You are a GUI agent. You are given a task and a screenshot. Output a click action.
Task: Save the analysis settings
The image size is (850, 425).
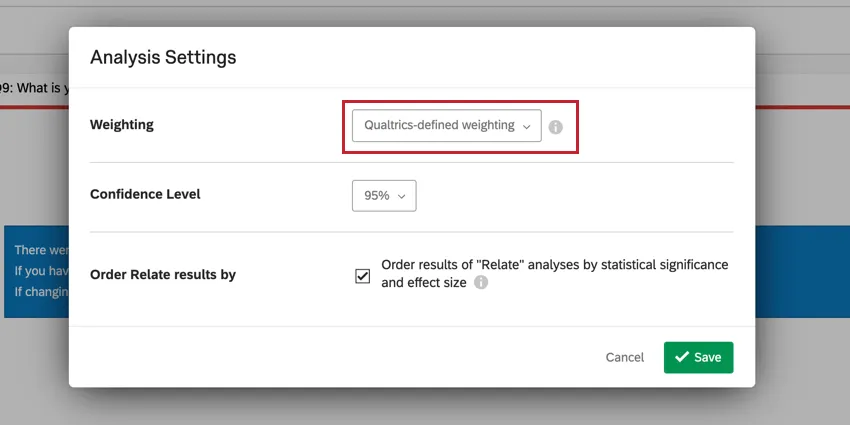(698, 357)
